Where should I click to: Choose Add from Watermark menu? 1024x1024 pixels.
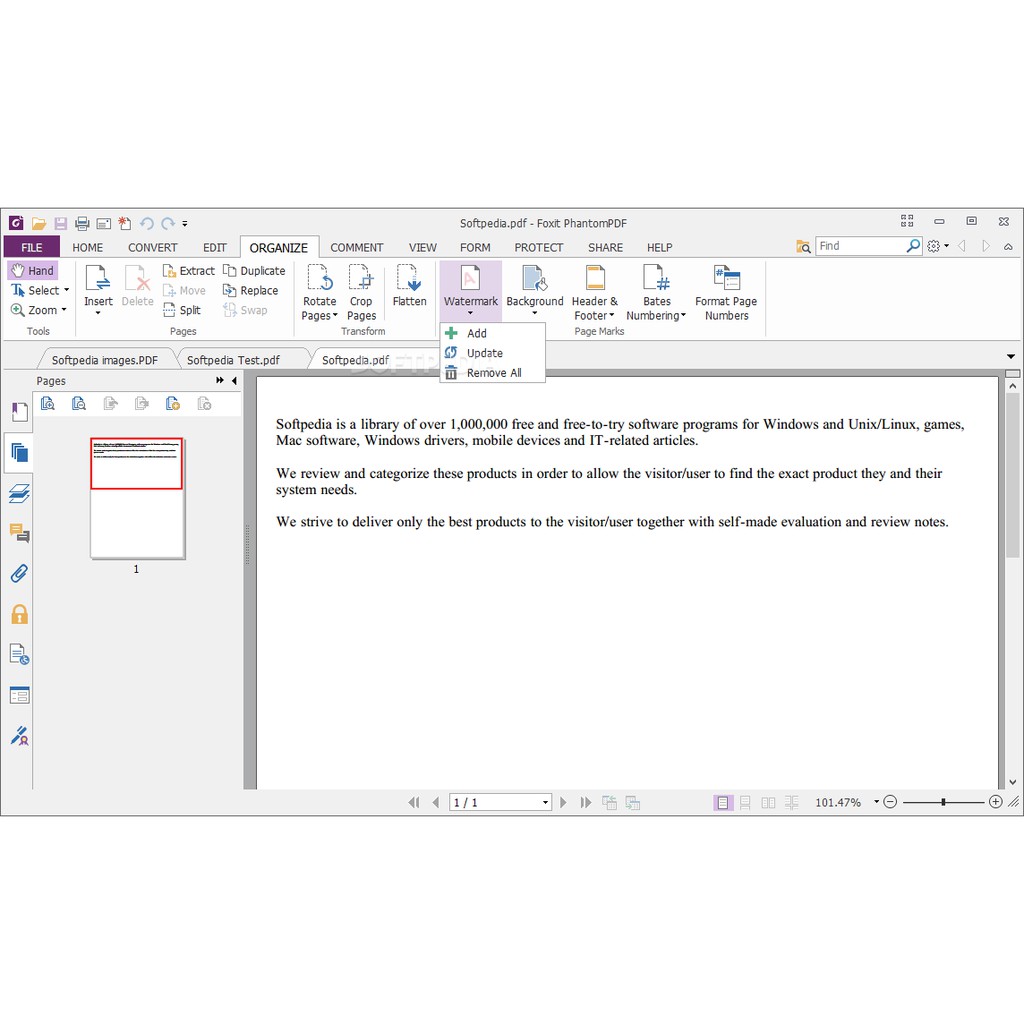tap(492, 333)
